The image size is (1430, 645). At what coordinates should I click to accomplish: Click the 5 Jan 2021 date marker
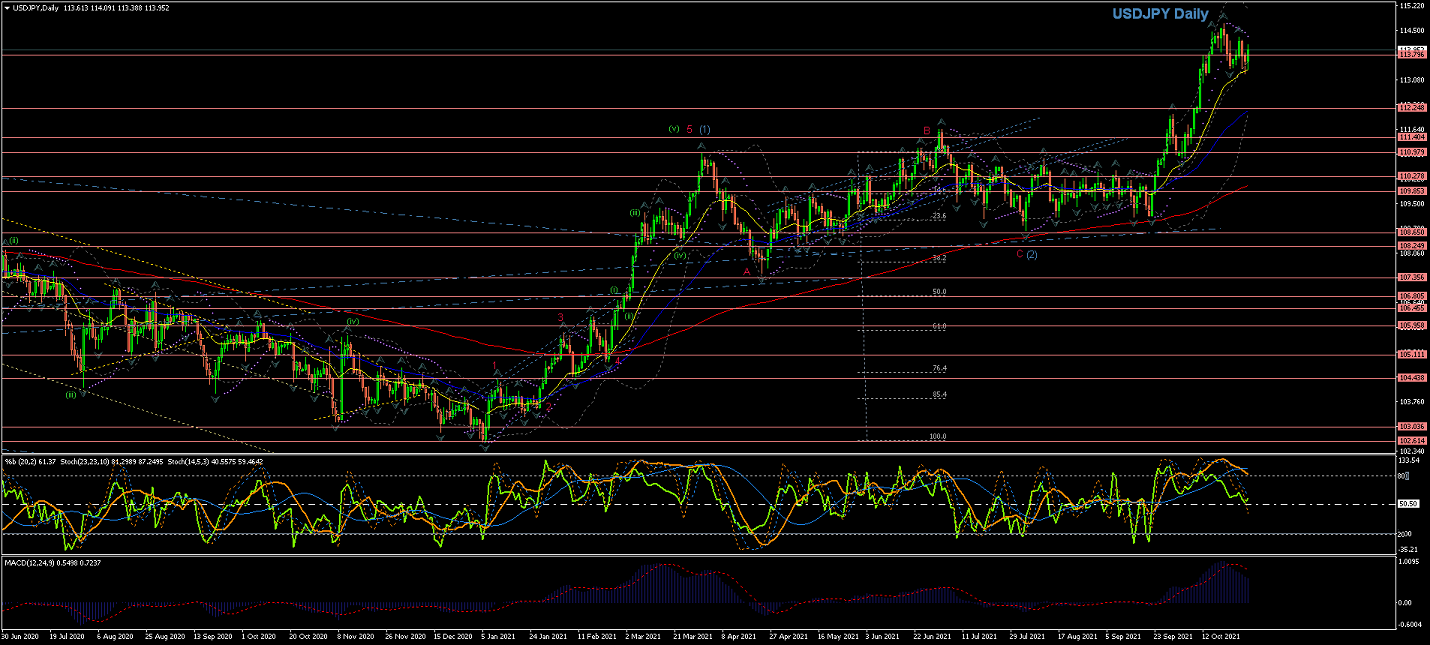(x=497, y=636)
